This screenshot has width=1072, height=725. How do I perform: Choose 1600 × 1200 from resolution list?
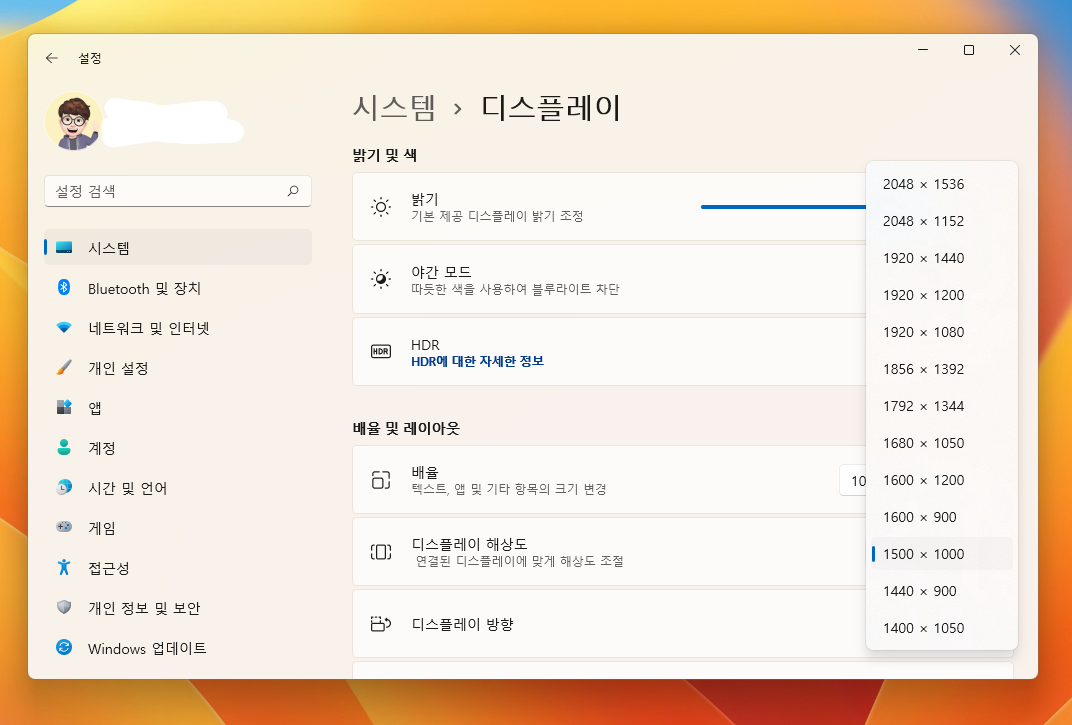(941, 479)
